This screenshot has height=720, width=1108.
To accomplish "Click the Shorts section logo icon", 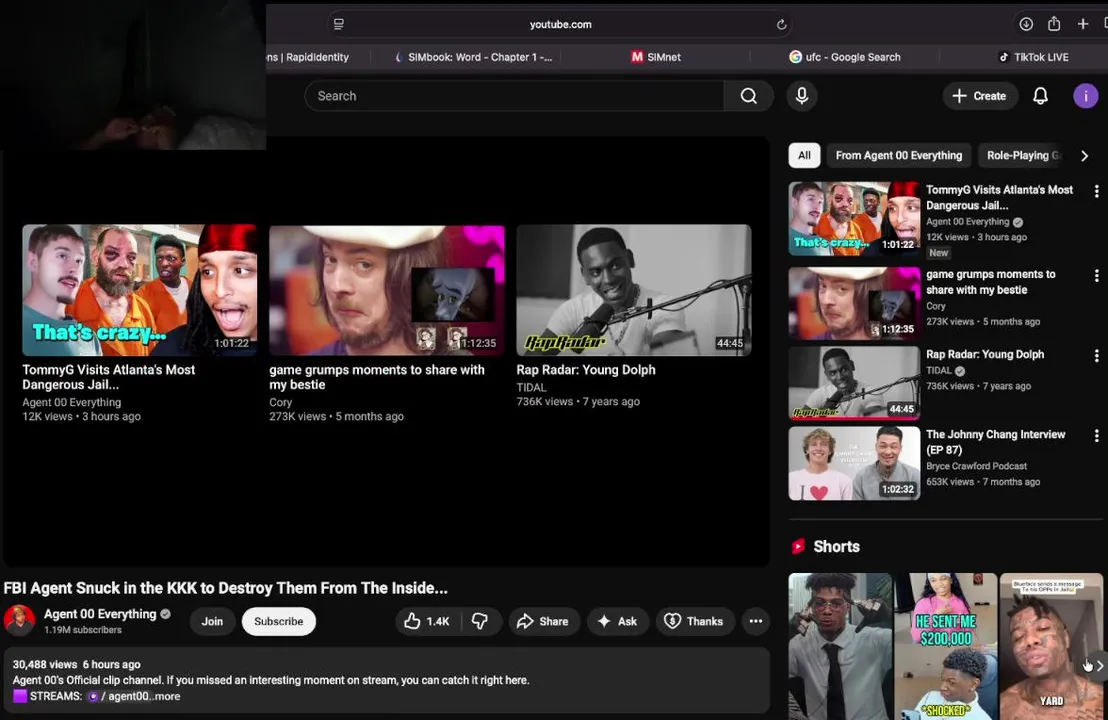I will pyautogui.click(x=798, y=546).
